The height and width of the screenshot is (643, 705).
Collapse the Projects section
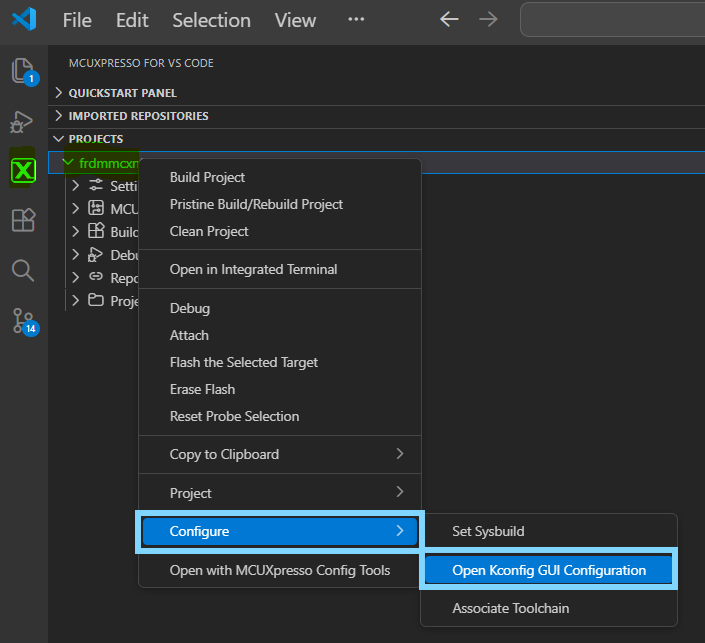[95, 139]
